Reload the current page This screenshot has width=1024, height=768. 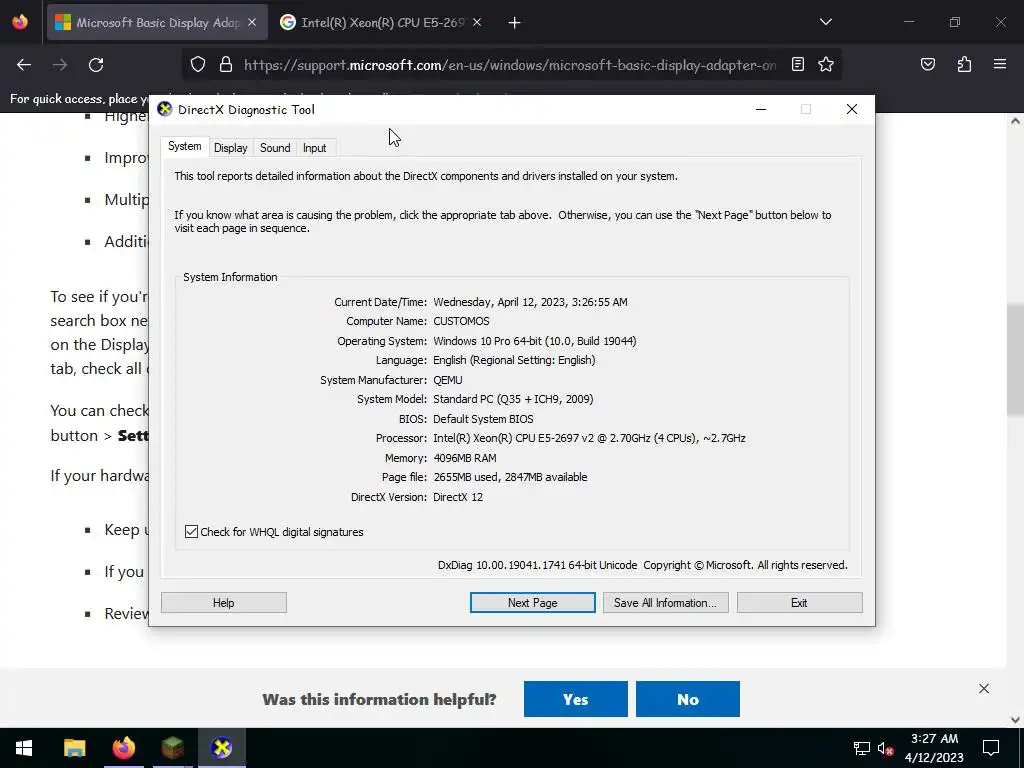point(96,65)
